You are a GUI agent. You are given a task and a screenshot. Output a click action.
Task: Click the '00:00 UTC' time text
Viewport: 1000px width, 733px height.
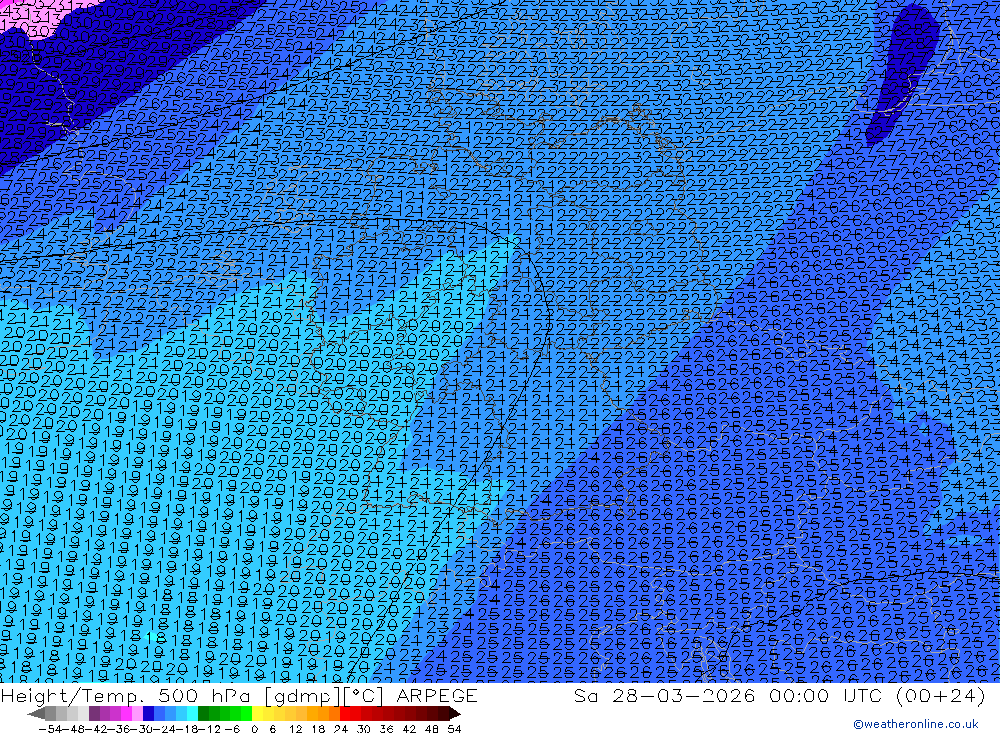pos(825,695)
